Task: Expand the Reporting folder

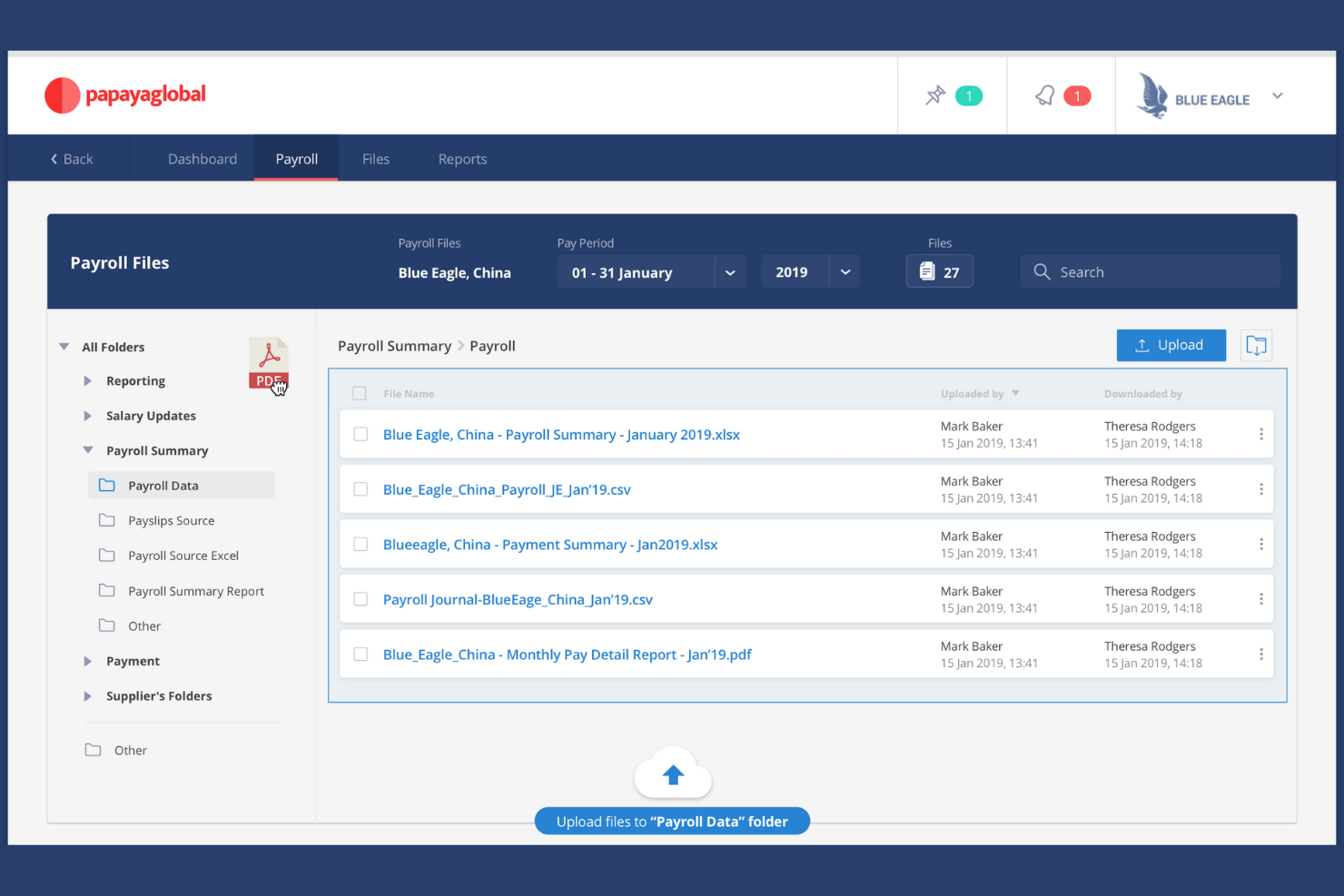Action: (x=86, y=380)
